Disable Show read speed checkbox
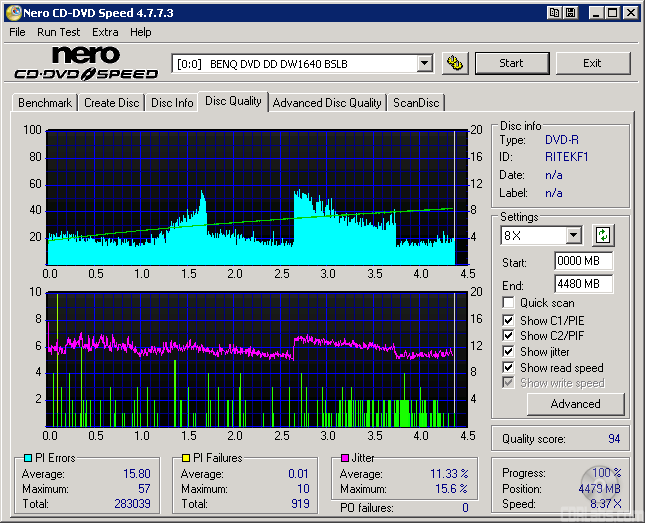Image resolution: width=645 pixels, height=523 pixels. [509, 368]
